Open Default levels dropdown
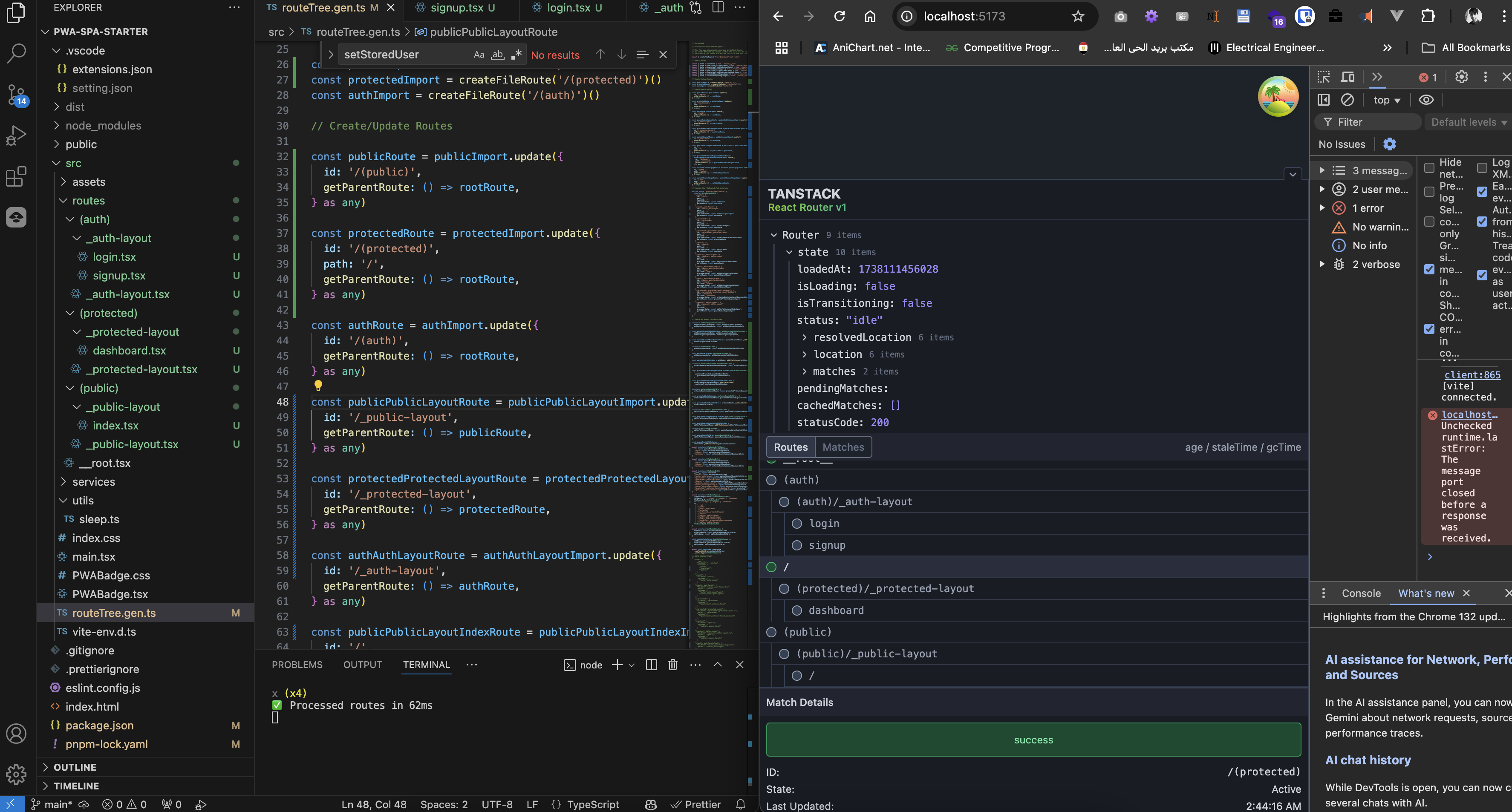This screenshot has height=812, width=1512. (1469, 122)
